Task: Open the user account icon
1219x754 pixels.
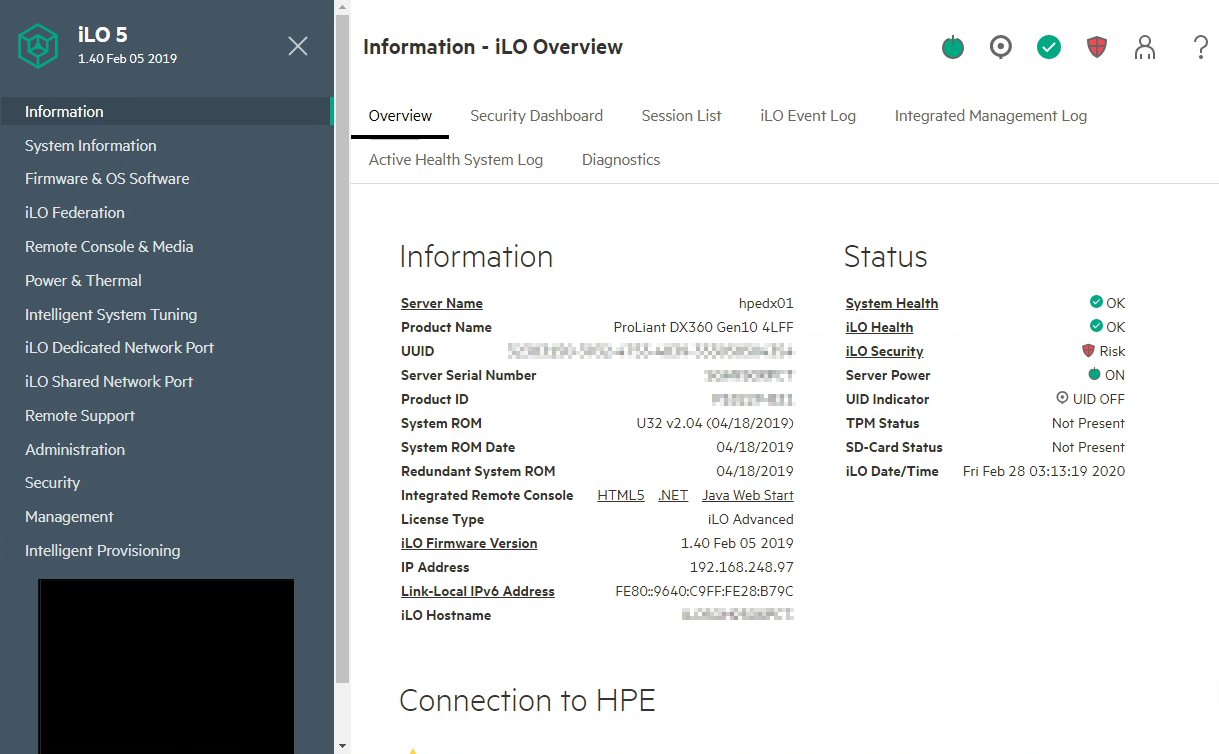Action: (1145, 47)
